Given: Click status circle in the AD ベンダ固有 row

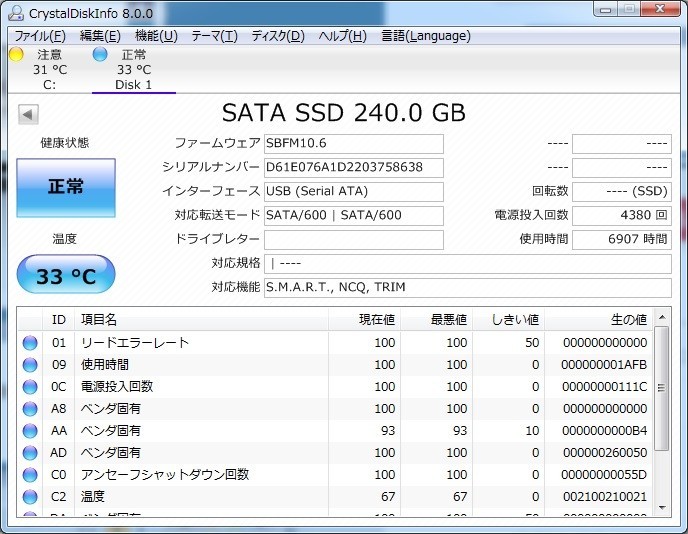Looking at the screenshot, I should point(30,453).
